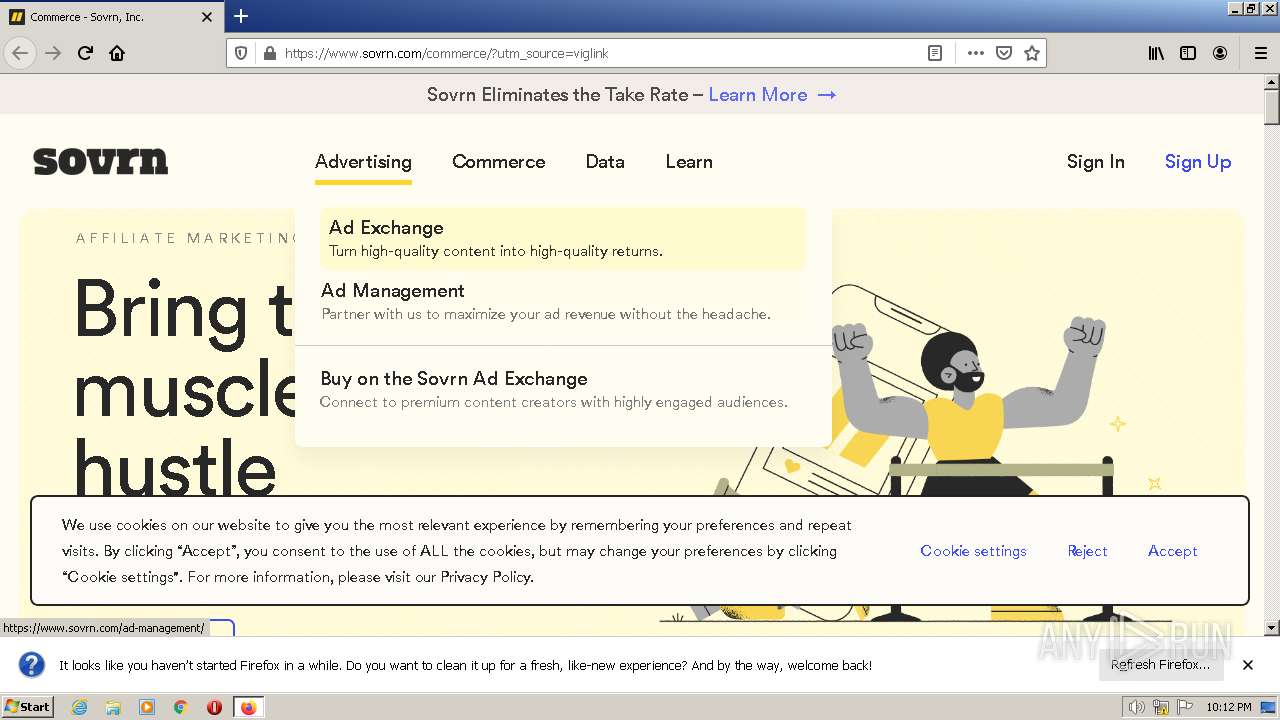Open the Library icon
1280x720 pixels.
click(x=1156, y=53)
